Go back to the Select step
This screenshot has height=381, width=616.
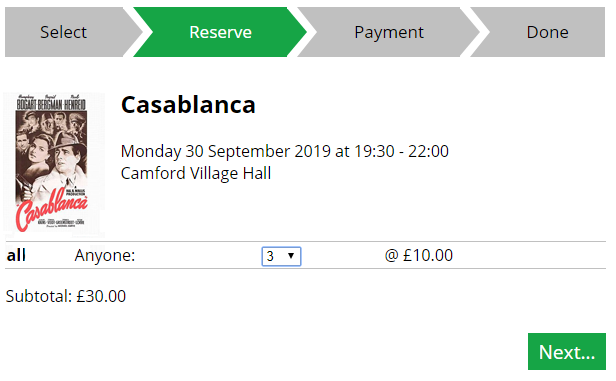[69, 32]
